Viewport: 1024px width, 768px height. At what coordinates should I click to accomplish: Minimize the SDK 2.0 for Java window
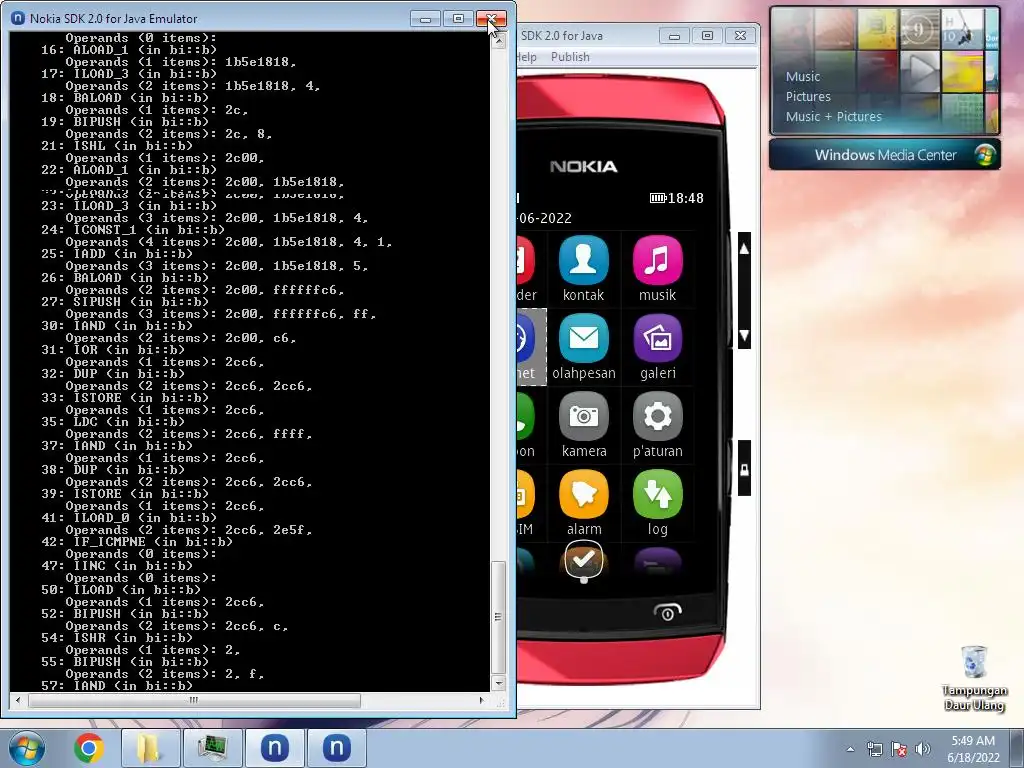[x=674, y=36]
